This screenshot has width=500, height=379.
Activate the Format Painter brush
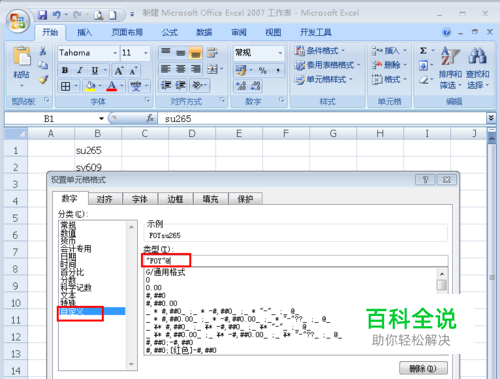tap(43, 80)
